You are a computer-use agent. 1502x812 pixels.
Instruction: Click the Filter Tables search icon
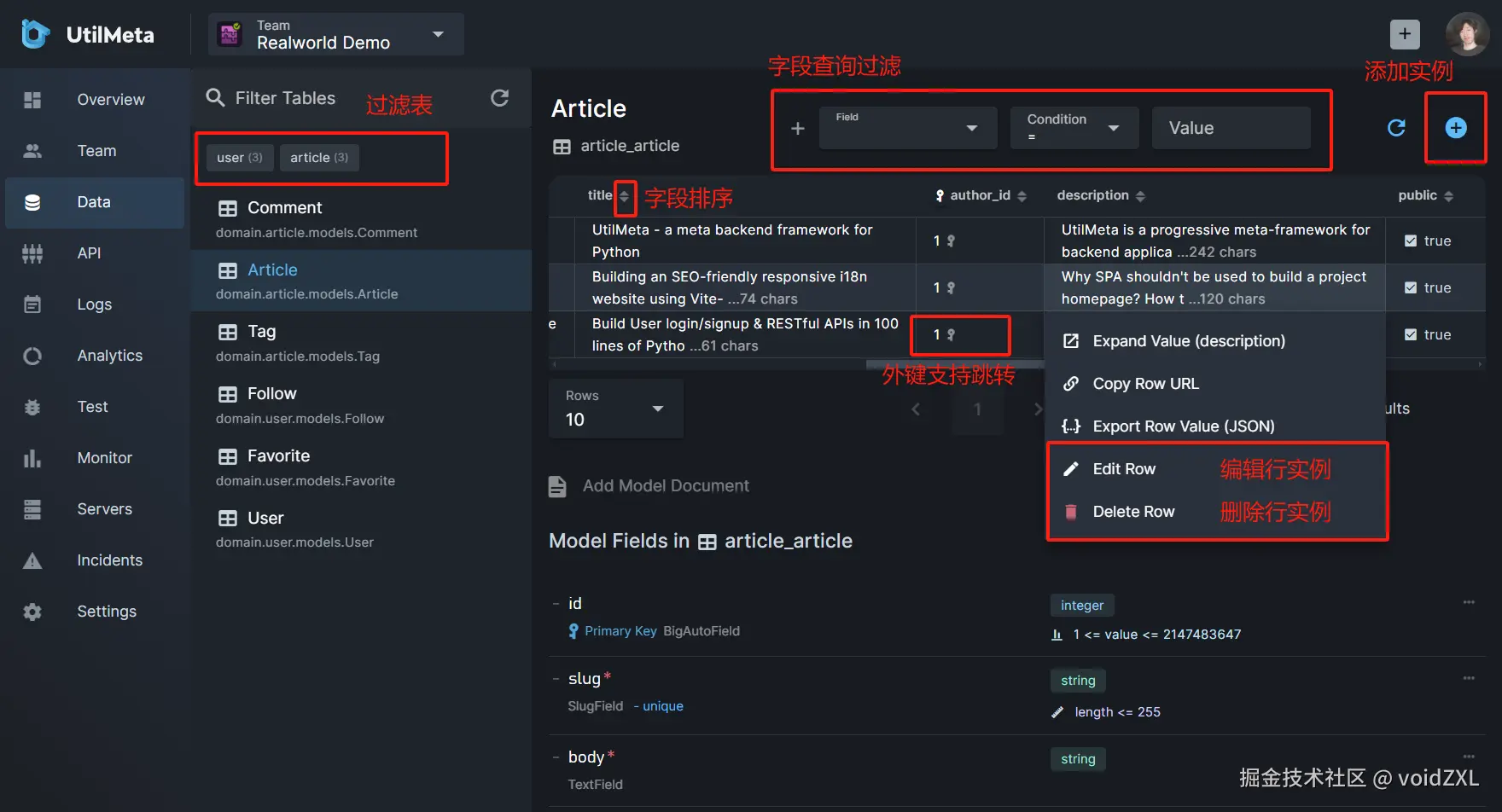pyautogui.click(x=216, y=98)
